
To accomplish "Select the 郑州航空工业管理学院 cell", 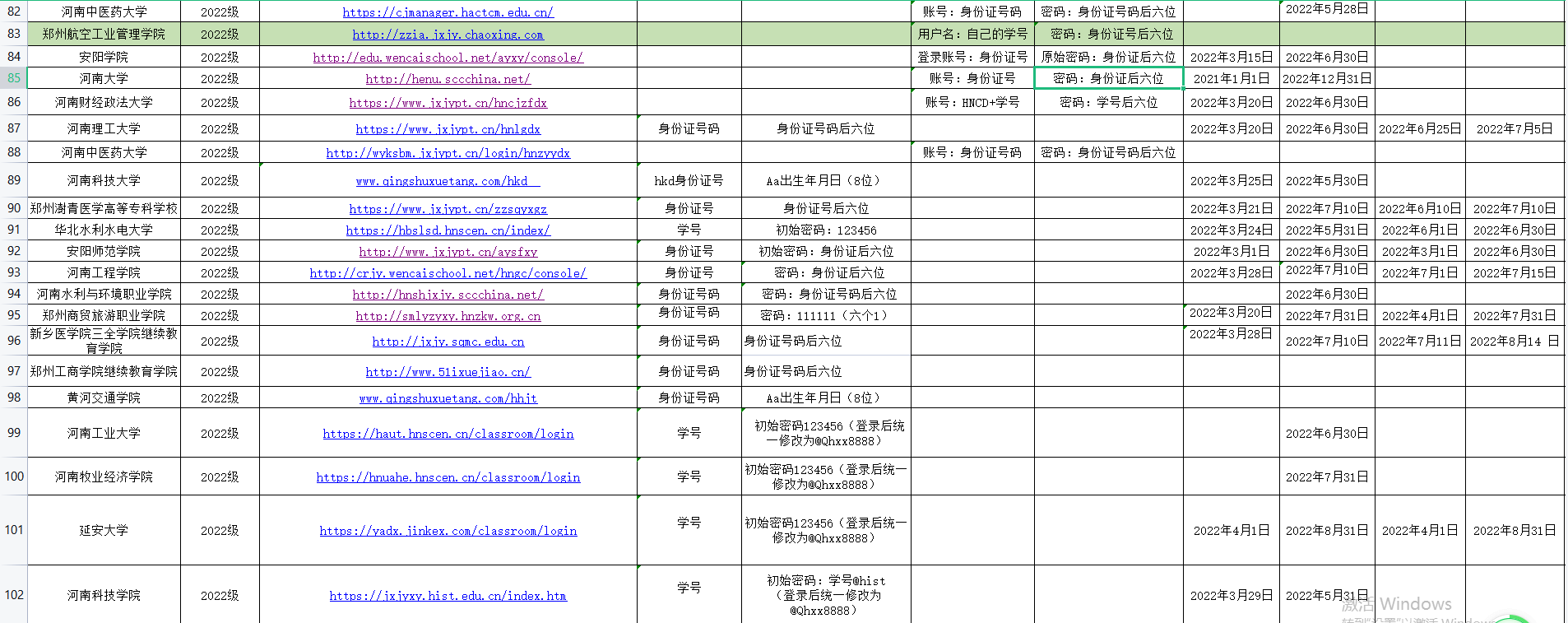I will point(104,35).
